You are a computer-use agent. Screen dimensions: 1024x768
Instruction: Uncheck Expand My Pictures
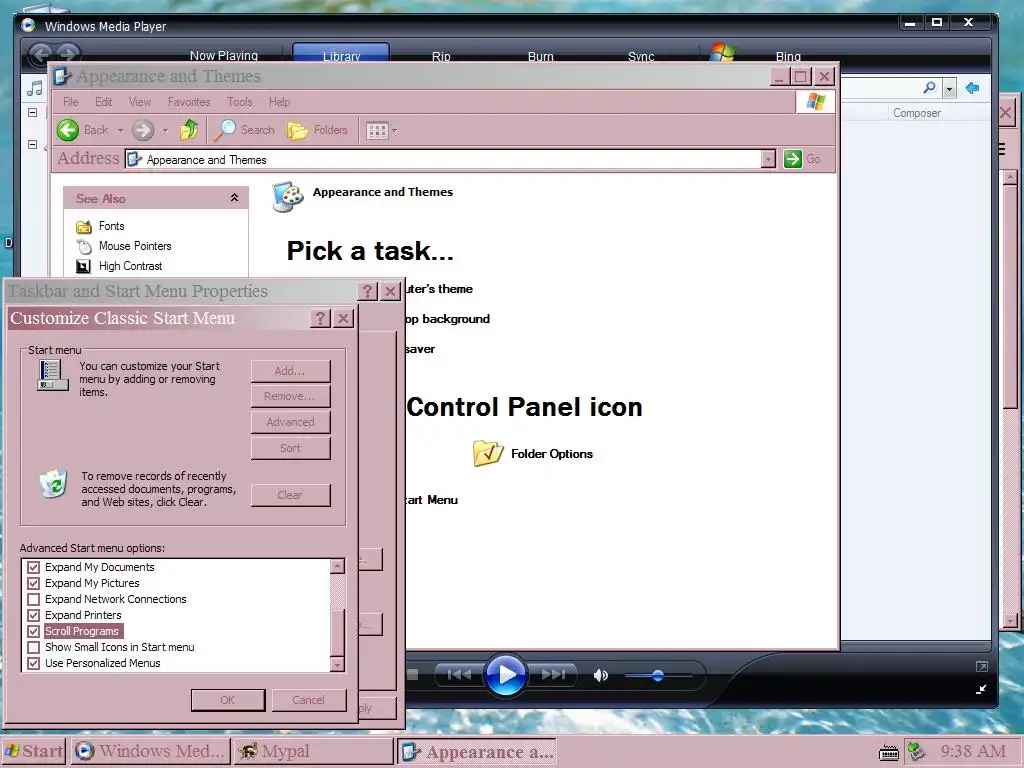click(x=33, y=583)
